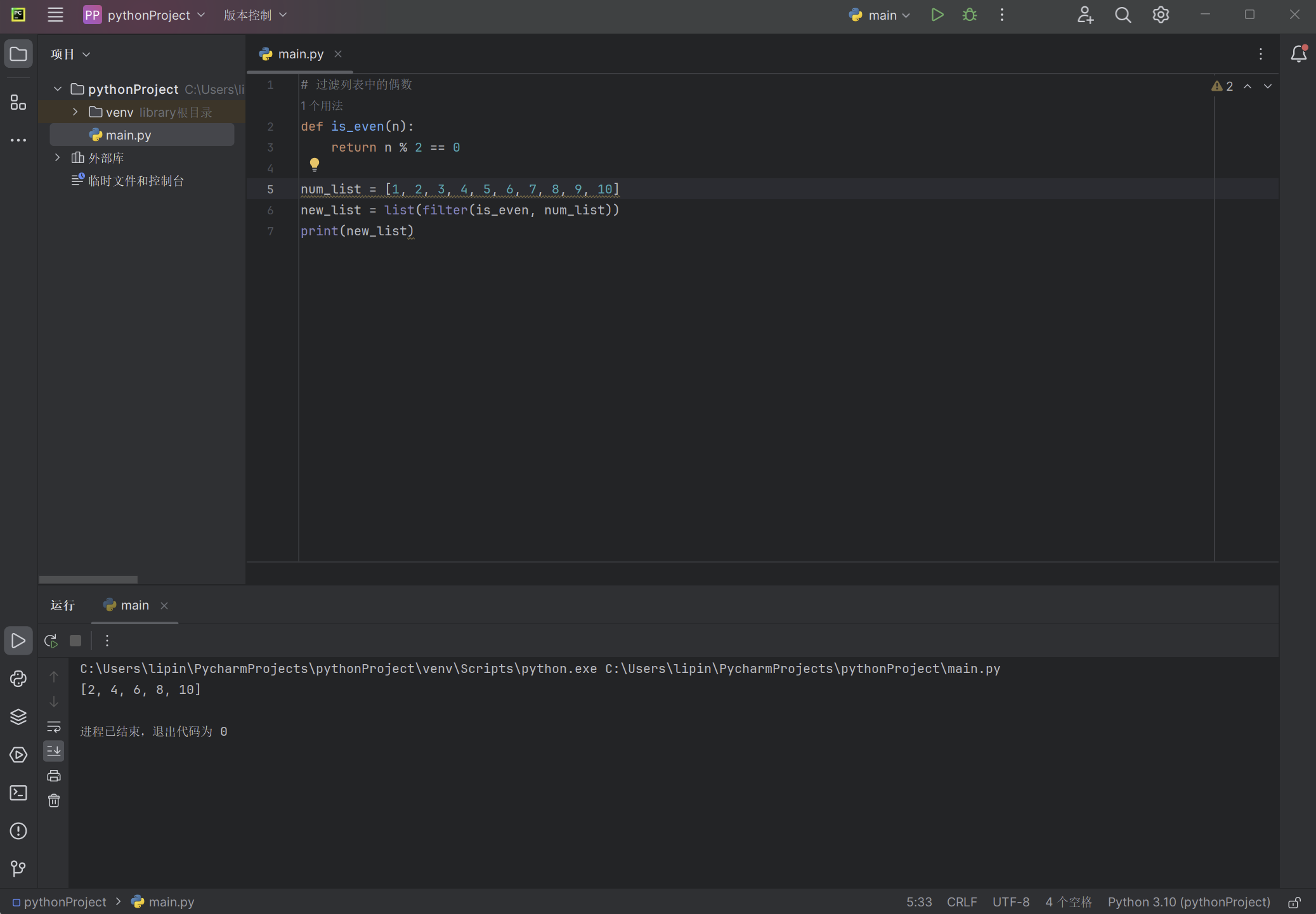Open Search Everywhere magnifier
The width and height of the screenshot is (1316, 914).
coord(1123,15)
